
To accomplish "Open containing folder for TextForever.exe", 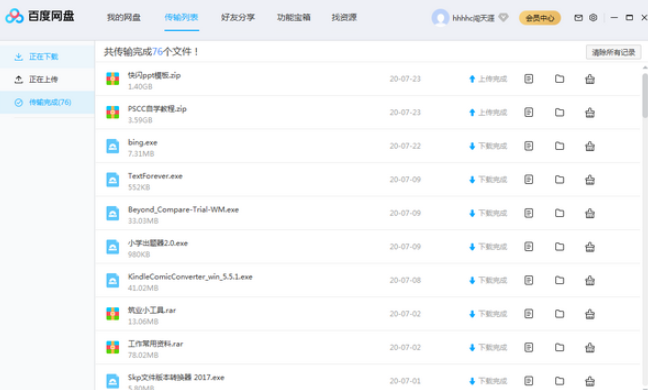I will [559, 179].
